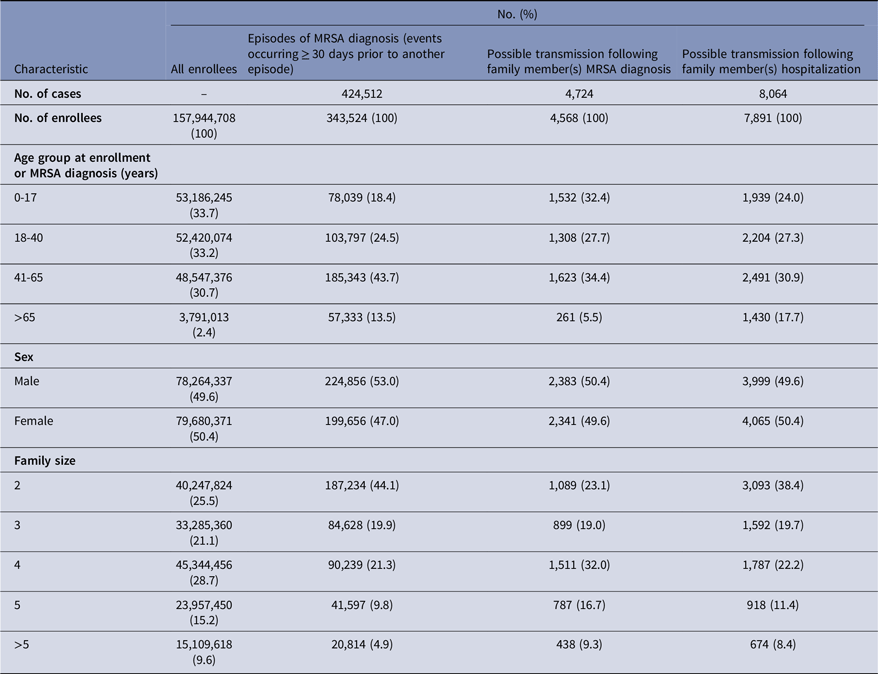The width and height of the screenshot is (878, 674).
Task: Click header about transmission following family MRSA diagnosis
Action: tap(579, 60)
